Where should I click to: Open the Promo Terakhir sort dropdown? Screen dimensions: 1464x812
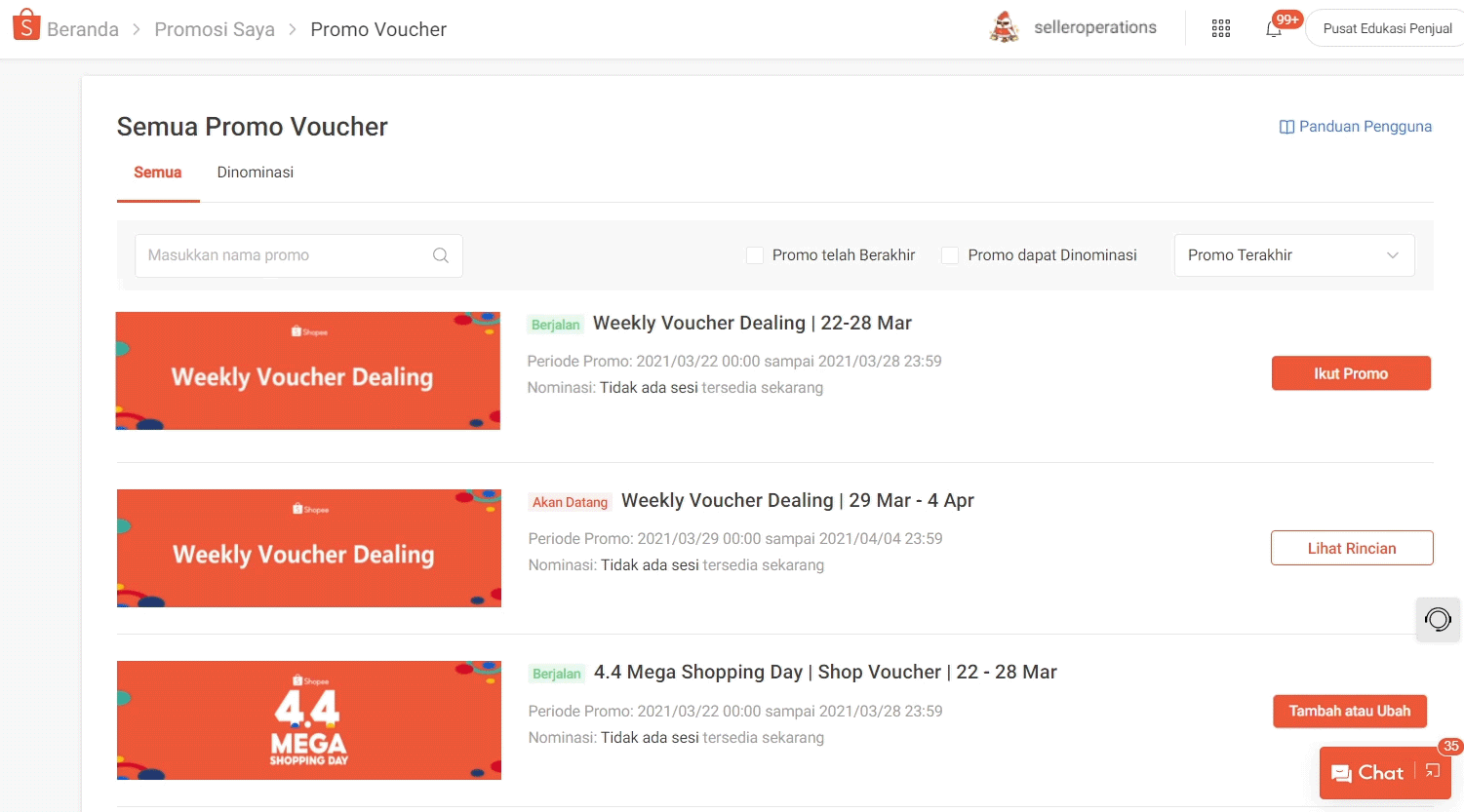pyautogui.click(x=1293, y=255)
